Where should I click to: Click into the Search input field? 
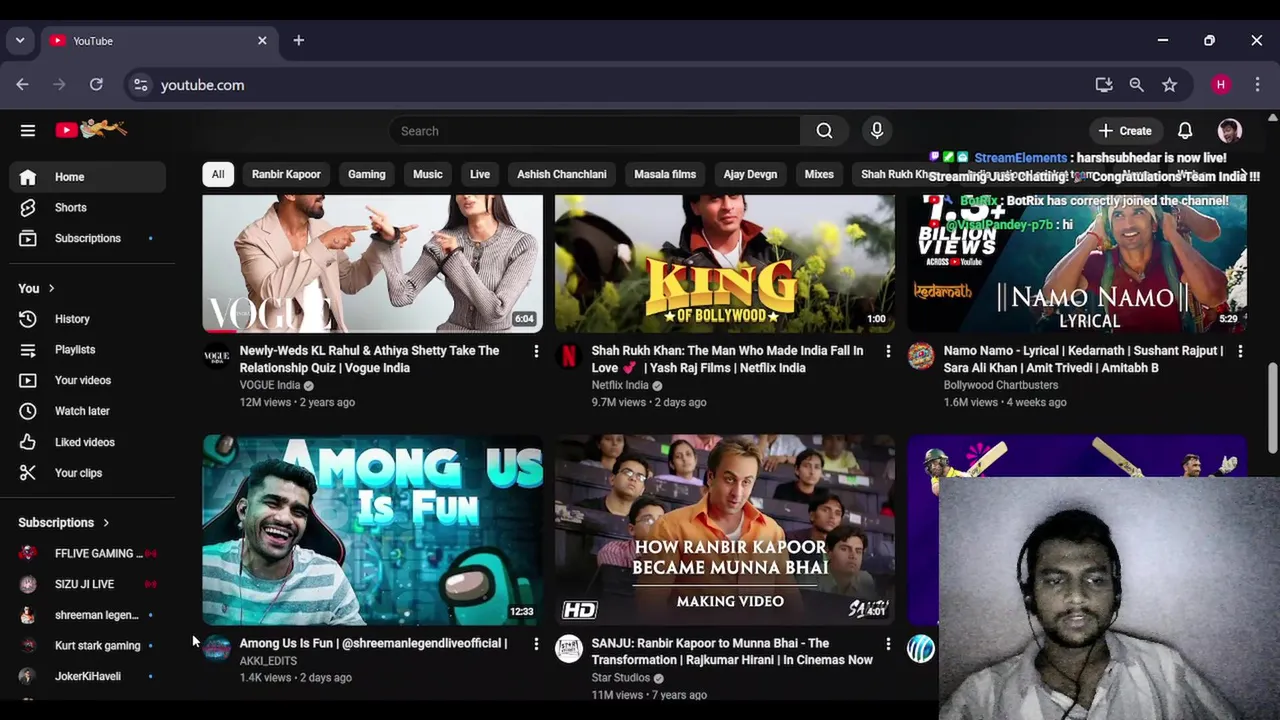click(x=594, y=131)
